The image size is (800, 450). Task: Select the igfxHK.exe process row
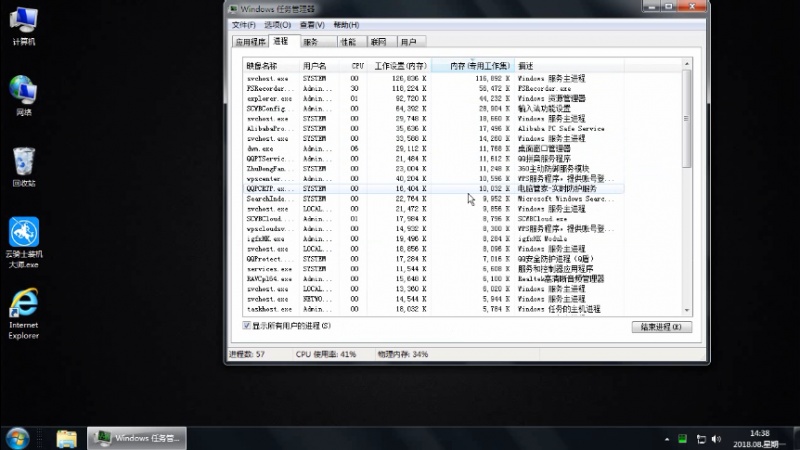pyautogui.click(x=433, y=239)
